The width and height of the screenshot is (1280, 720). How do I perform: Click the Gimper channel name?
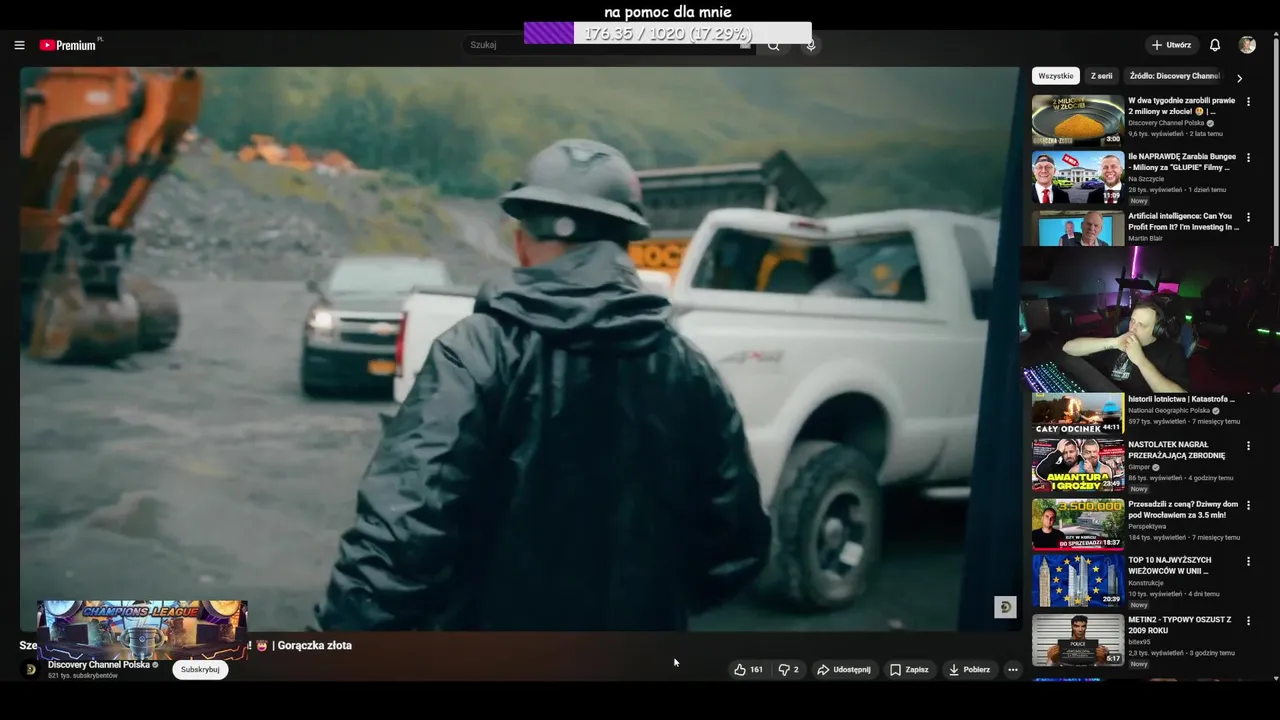tap(1140, 467)
